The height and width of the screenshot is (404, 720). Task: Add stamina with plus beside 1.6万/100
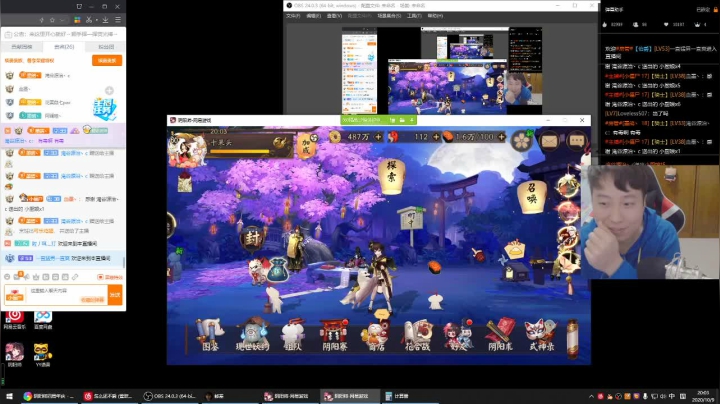click(x=501, y=137)
